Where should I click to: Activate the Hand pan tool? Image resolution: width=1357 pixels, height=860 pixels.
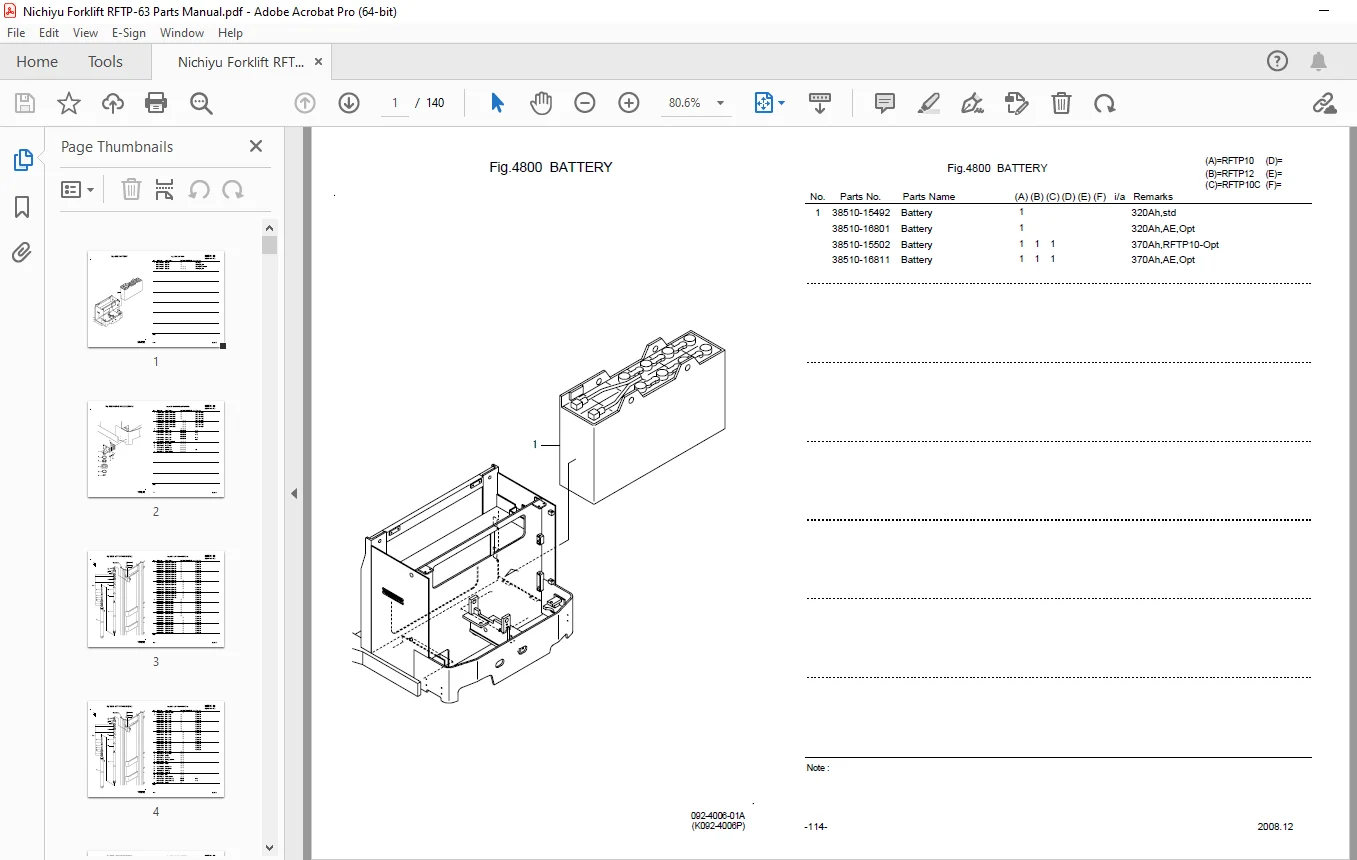point(541,103)
